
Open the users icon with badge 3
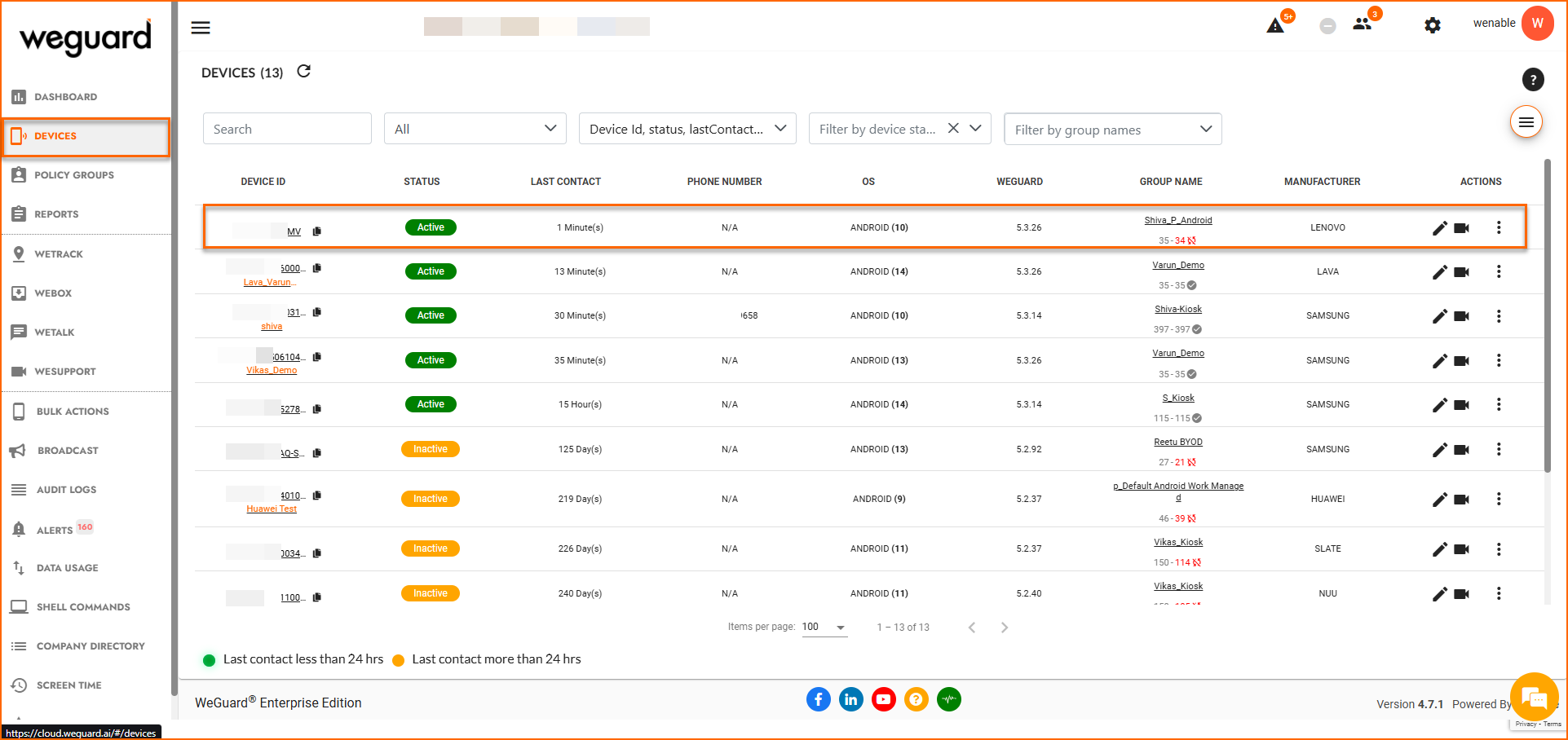(x=1363, y=24)
